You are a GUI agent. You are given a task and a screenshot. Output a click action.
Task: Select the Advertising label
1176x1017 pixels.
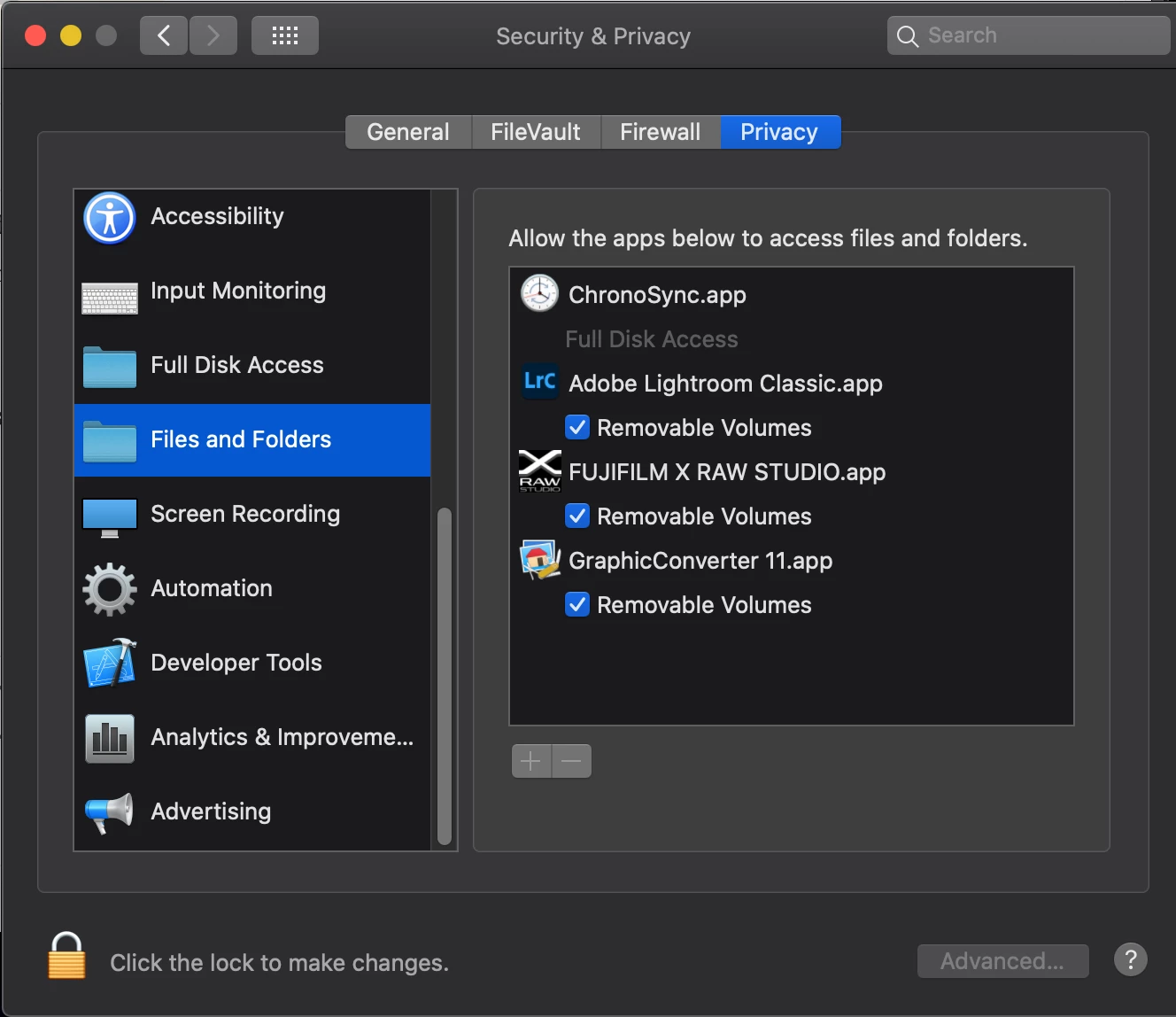coord(211,811)
